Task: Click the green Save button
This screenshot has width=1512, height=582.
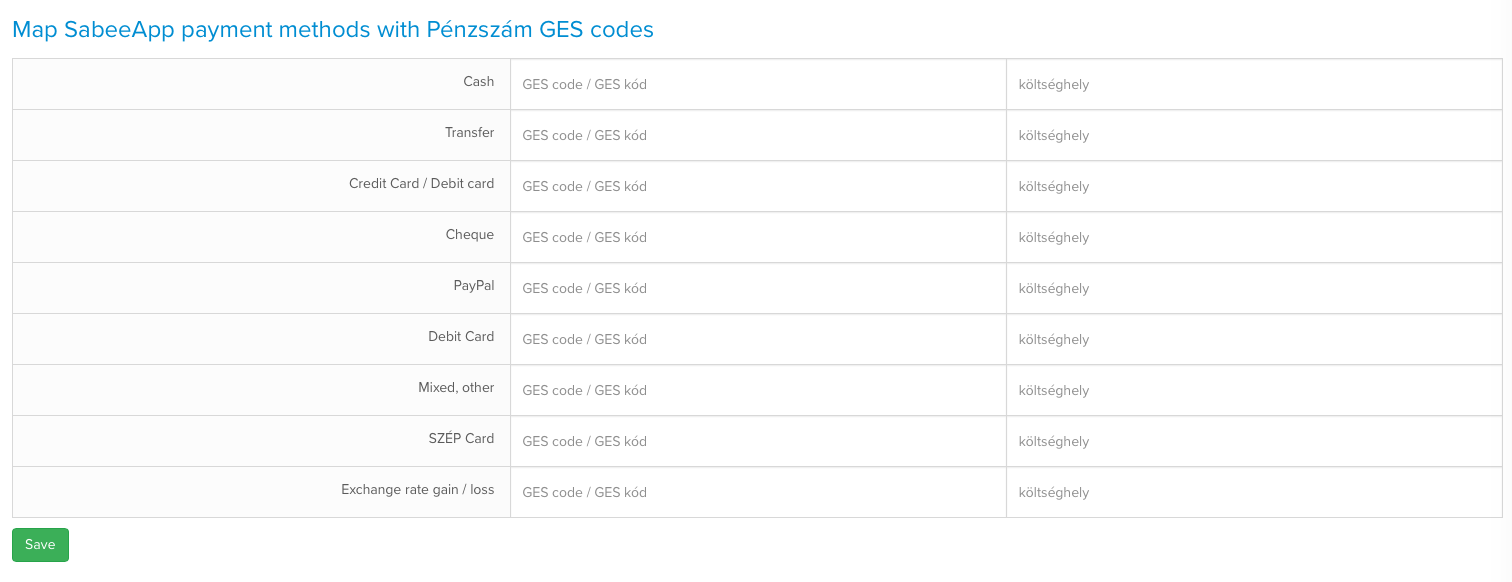Action: [x=40, y=545]
